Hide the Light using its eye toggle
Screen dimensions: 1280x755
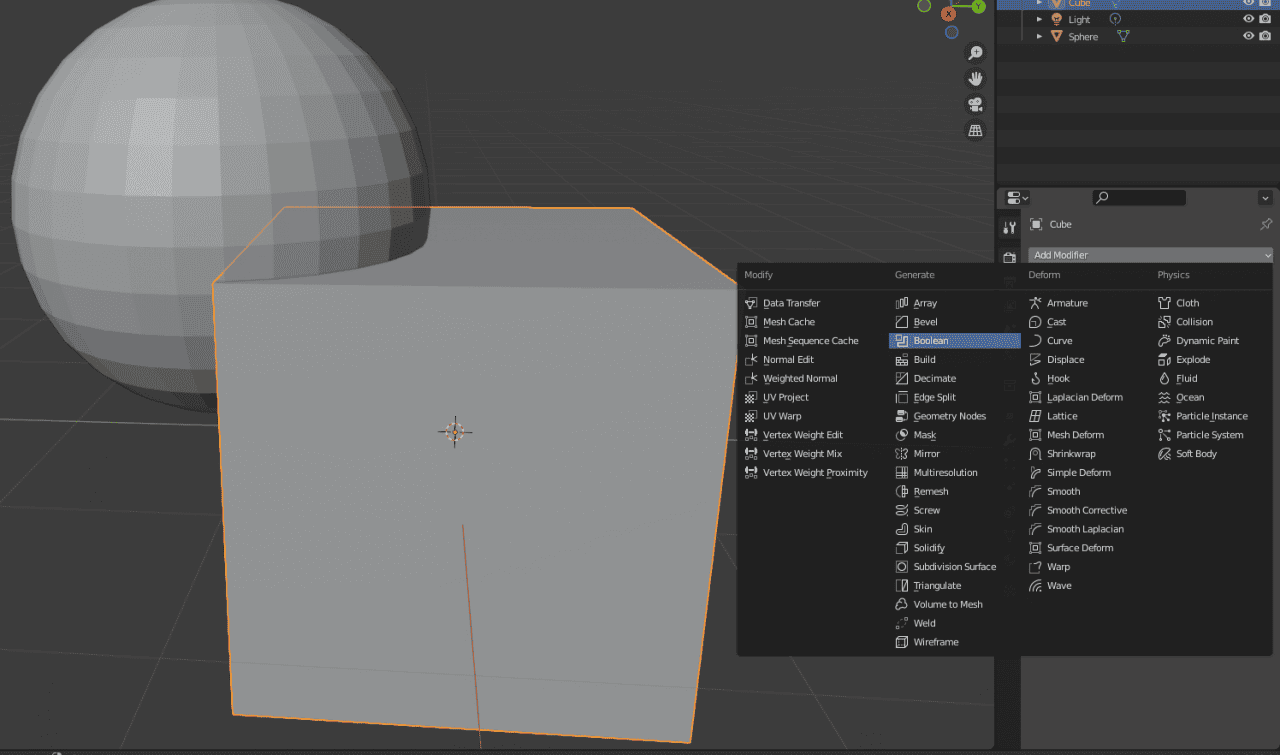pos(1249,18)
